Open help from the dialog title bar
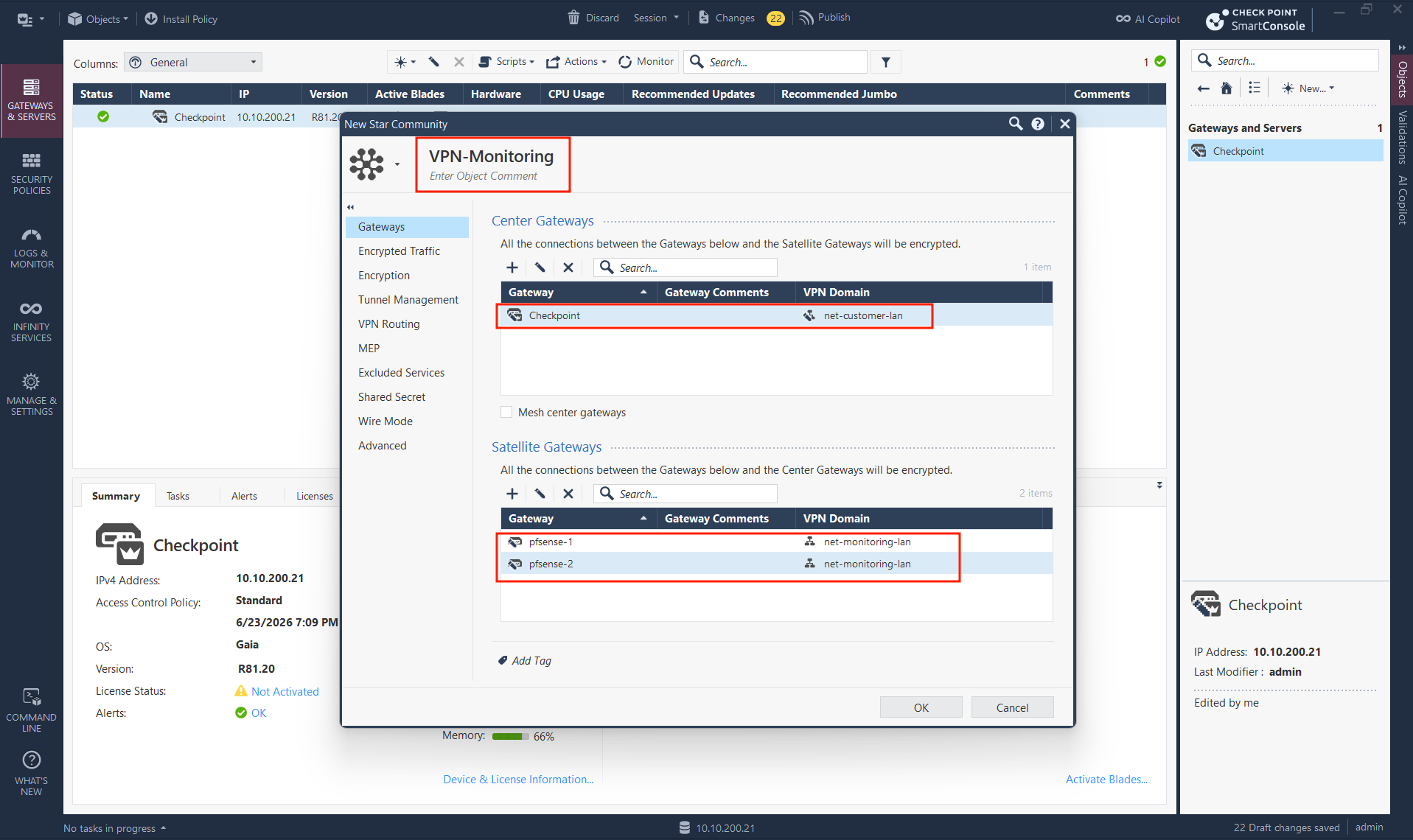The width and height of the screenshot is (1413, 840). coord(1038,124)
